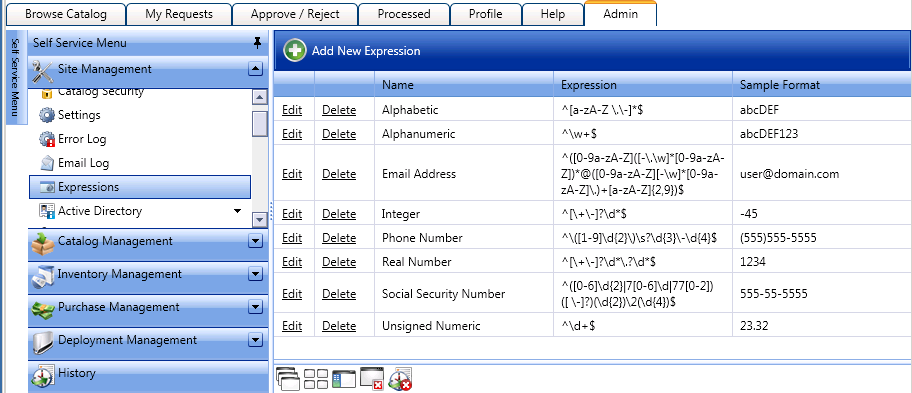Delete the Alphabetic expression

pos(339,110)
